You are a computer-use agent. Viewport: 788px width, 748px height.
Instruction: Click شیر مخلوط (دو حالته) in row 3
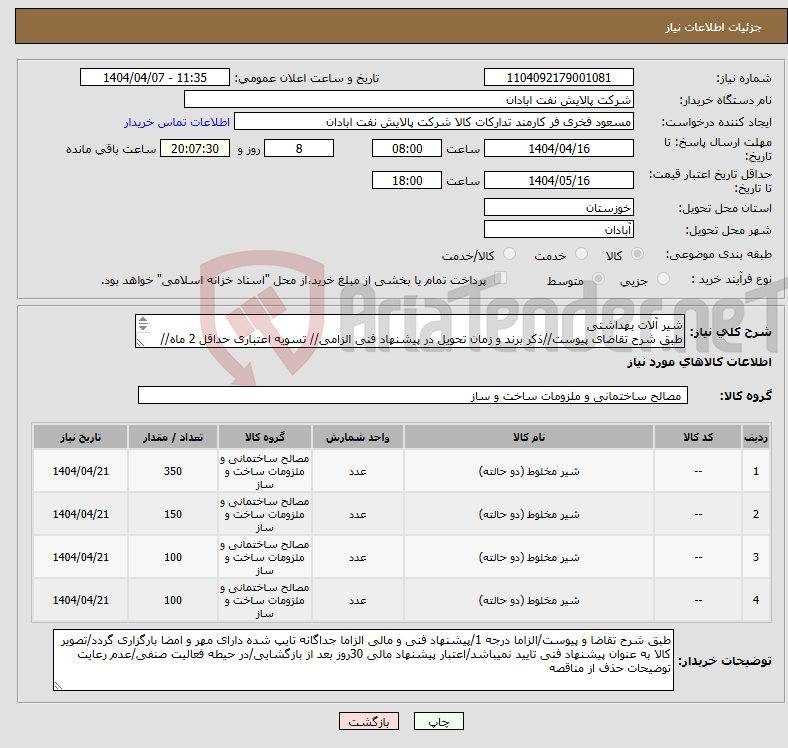pos(529,557)
